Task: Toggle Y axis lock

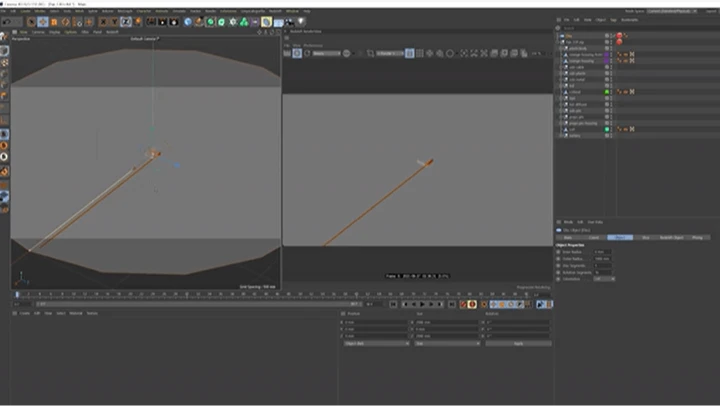Action: point(114,22)
